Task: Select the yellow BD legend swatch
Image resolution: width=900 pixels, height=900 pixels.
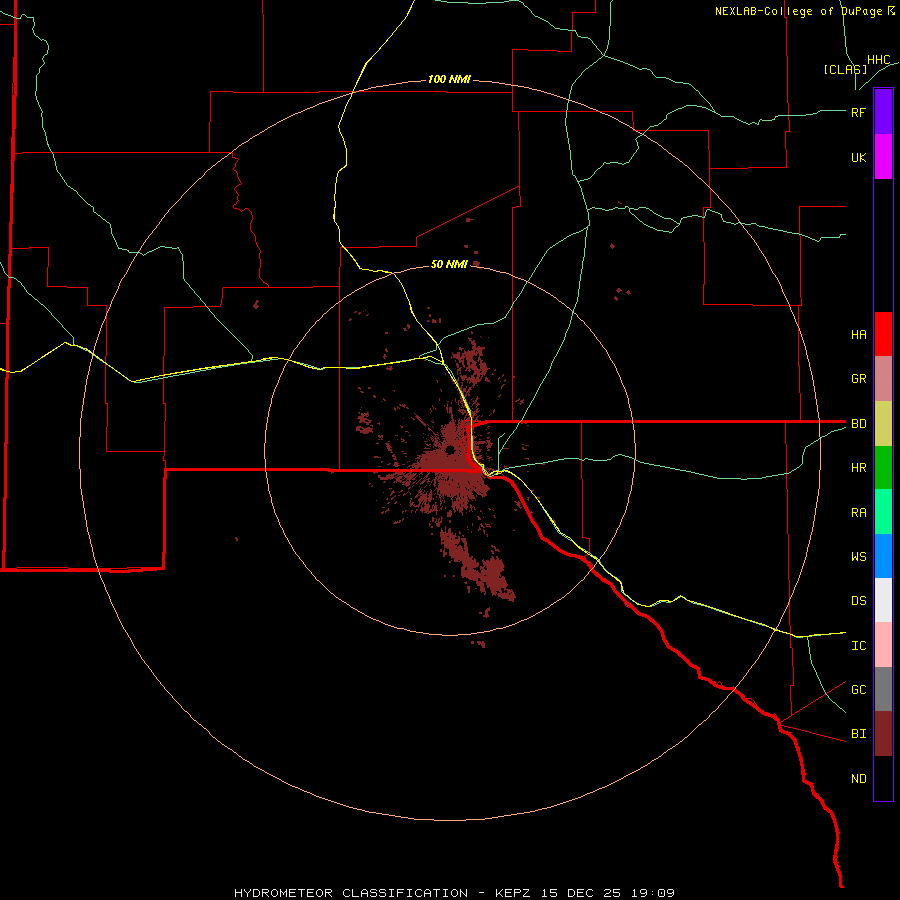Action: (x=883, y=424)
